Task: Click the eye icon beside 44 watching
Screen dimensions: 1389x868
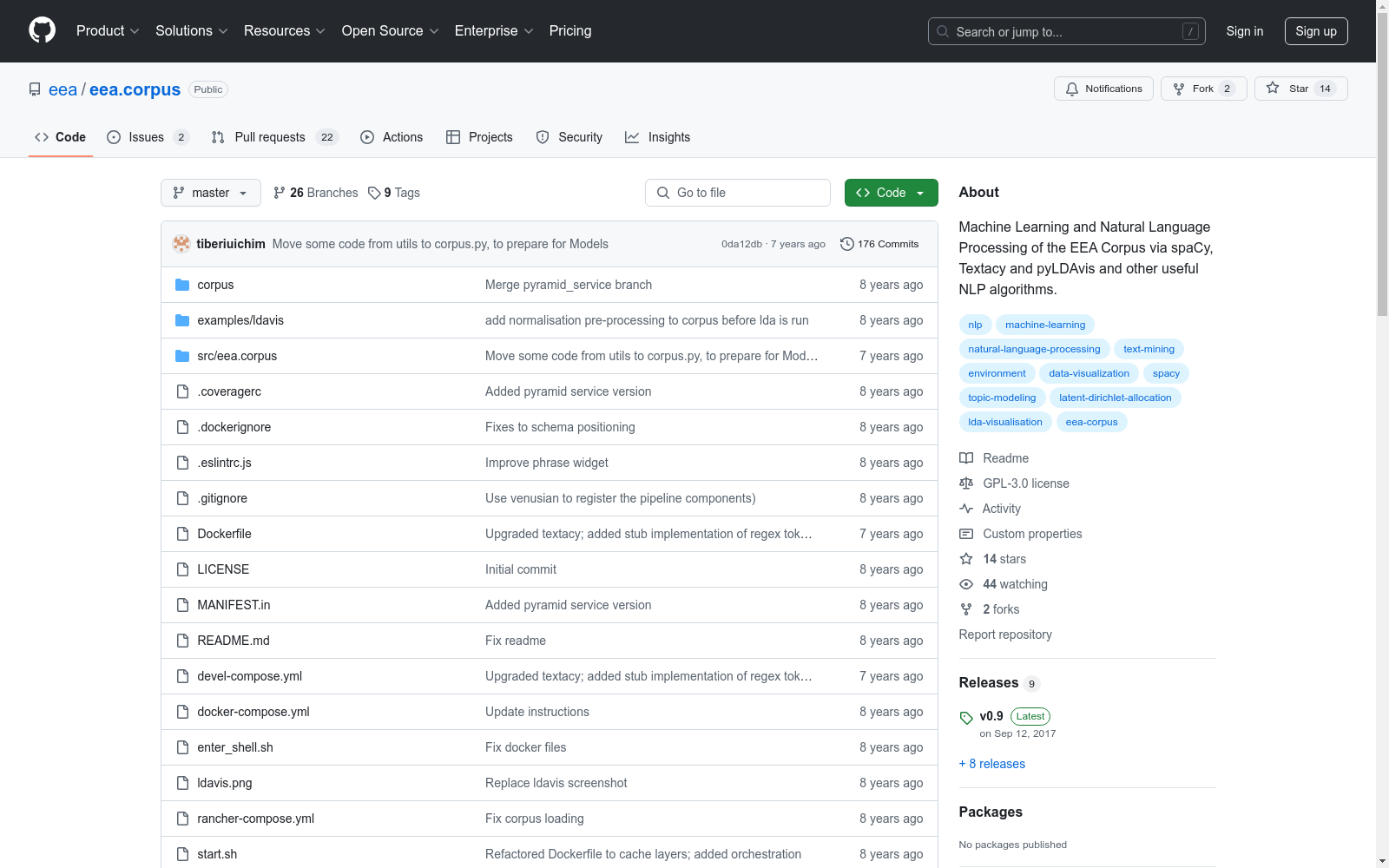Action: [966, 584]
